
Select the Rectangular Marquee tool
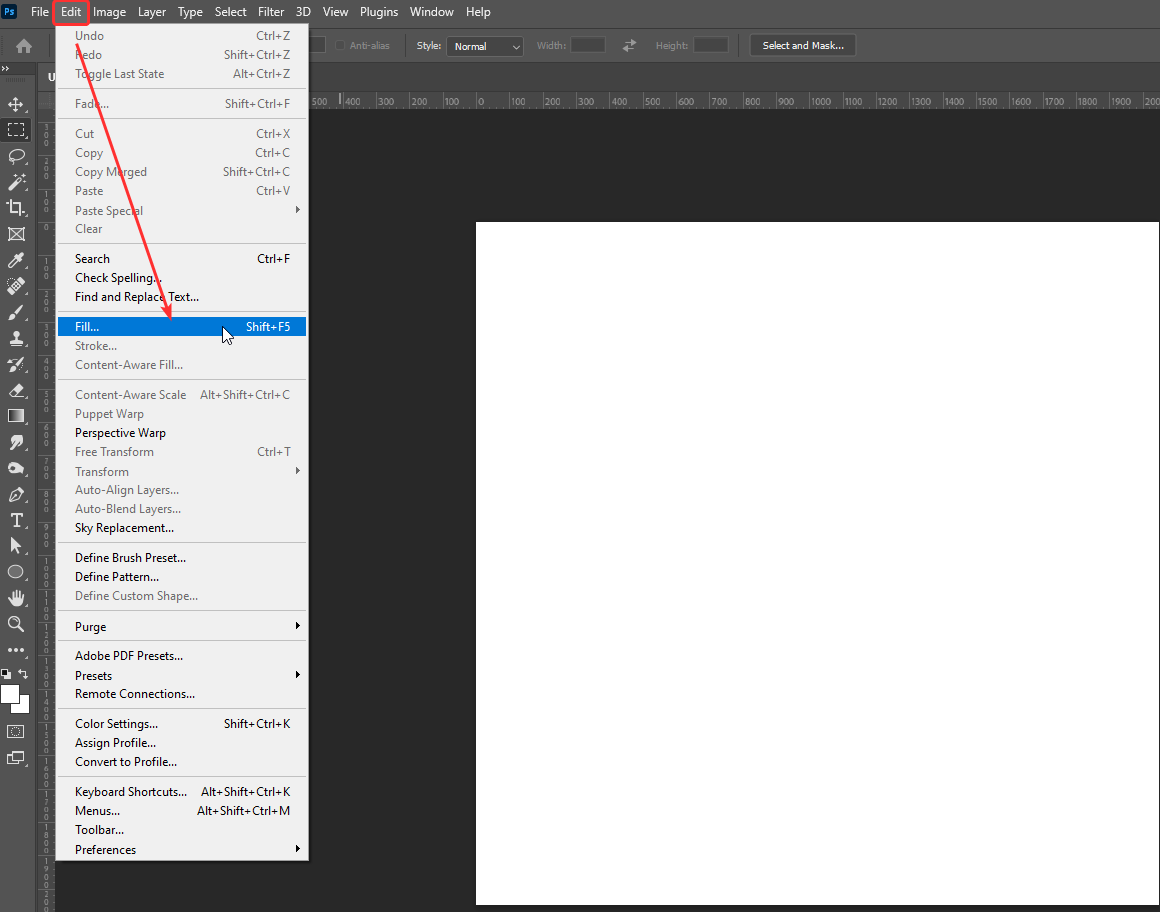pos(16,130)
